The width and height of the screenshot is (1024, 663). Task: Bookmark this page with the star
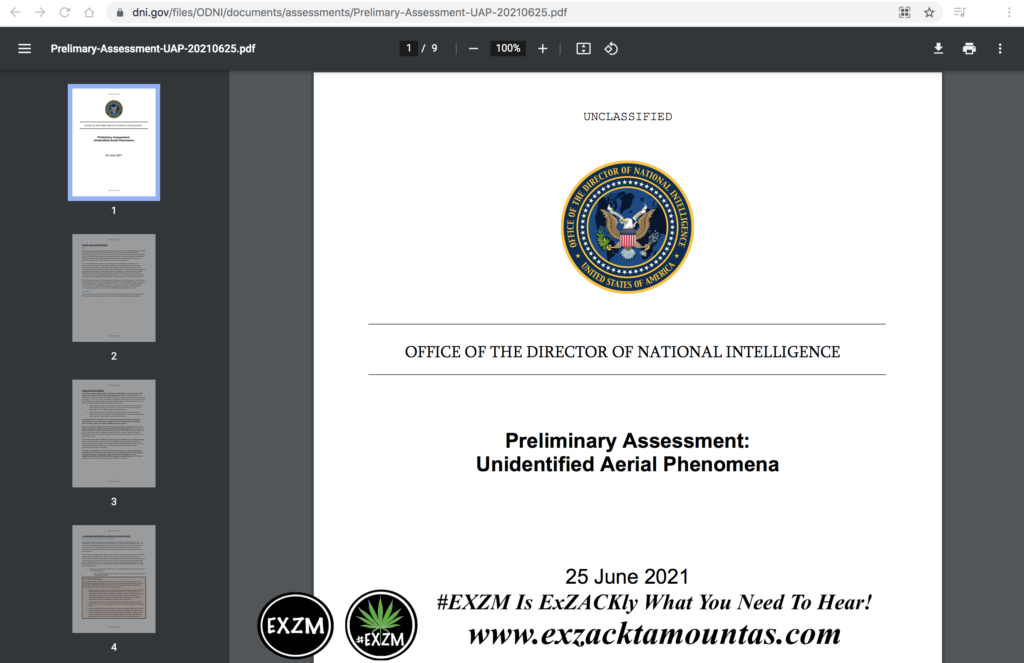[x=929, y=12]
